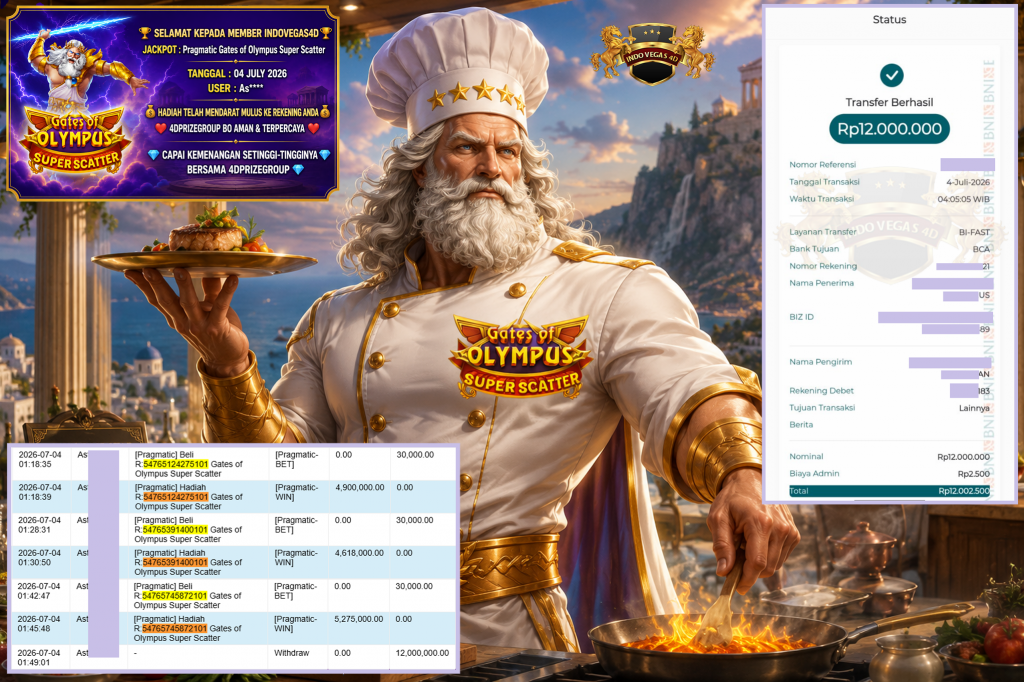Click the Indo Vegas 4D horse crest logo

652,54
